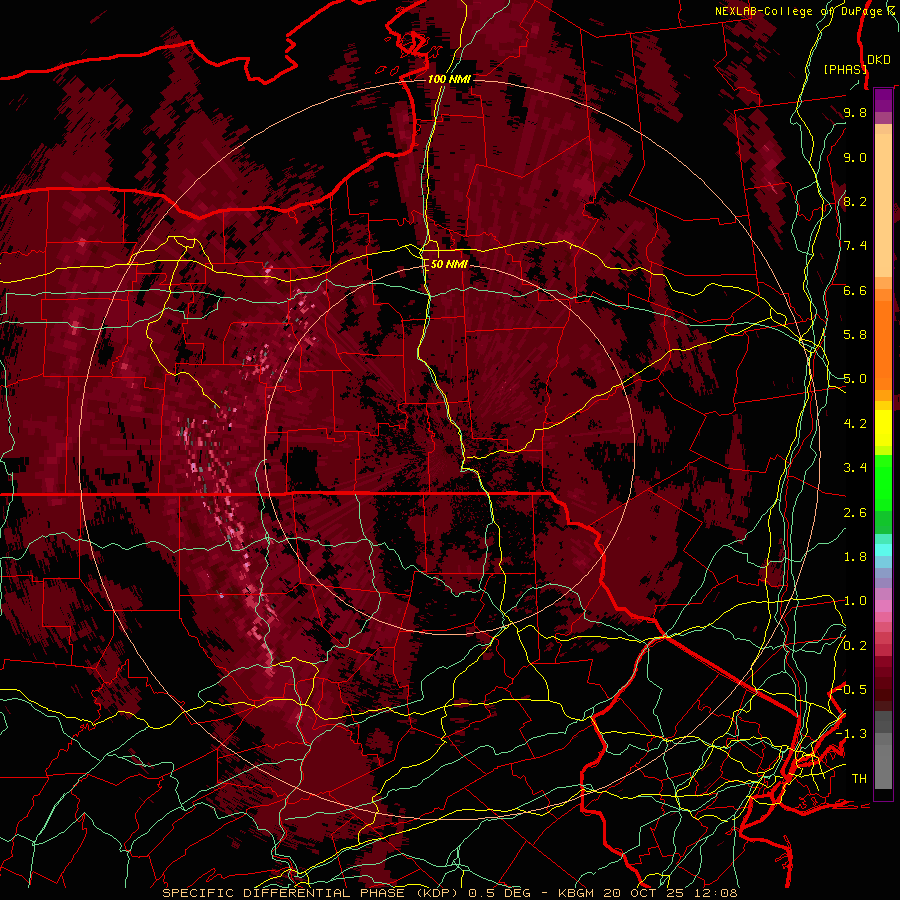The height and width of the screenshot is (900, 900).
Task: Click the 6.6 value on the color scale
Action: [x=855, y=290]
